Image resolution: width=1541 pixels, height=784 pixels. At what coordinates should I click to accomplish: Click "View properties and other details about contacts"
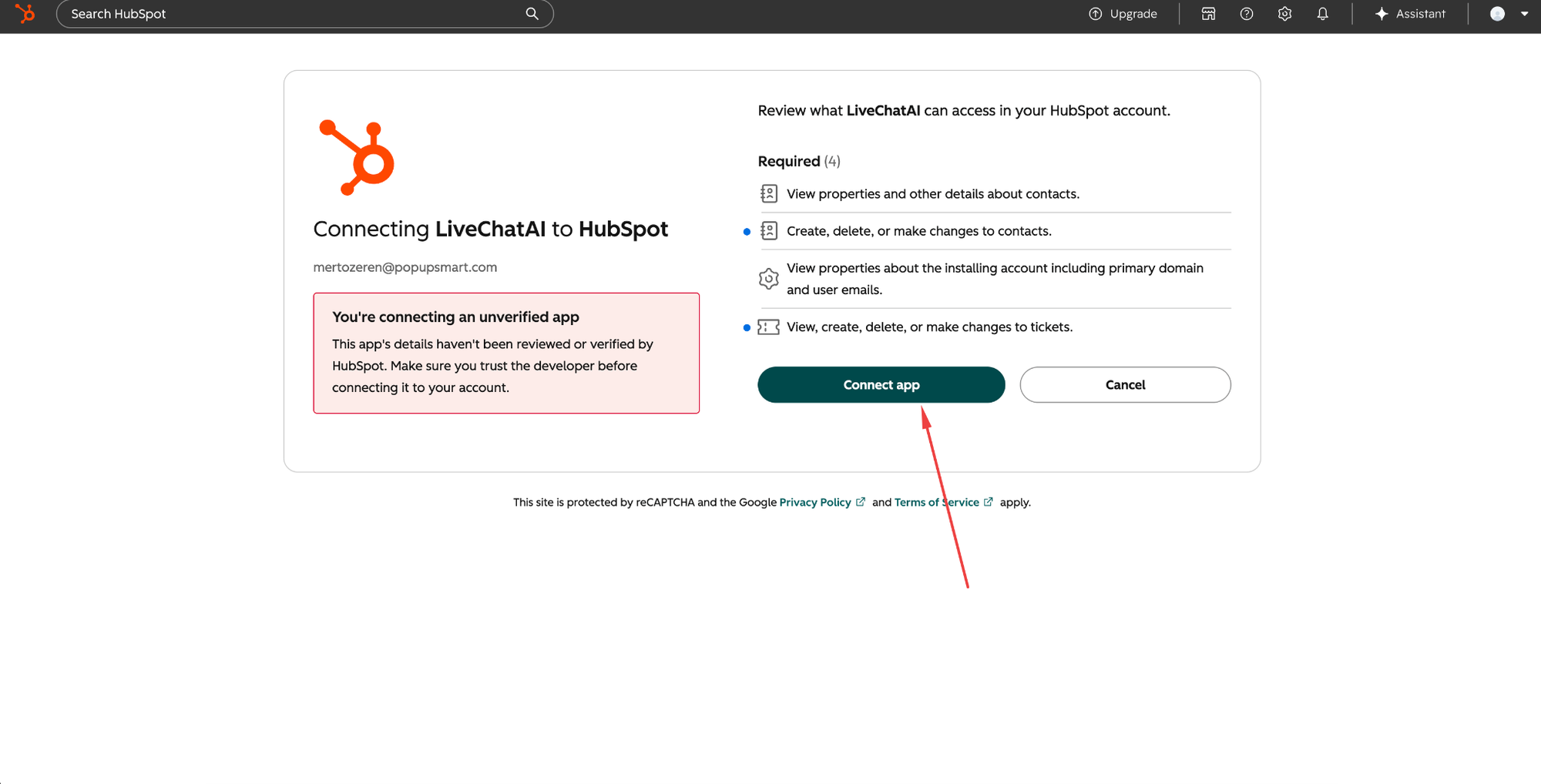(x=933, y=193)
